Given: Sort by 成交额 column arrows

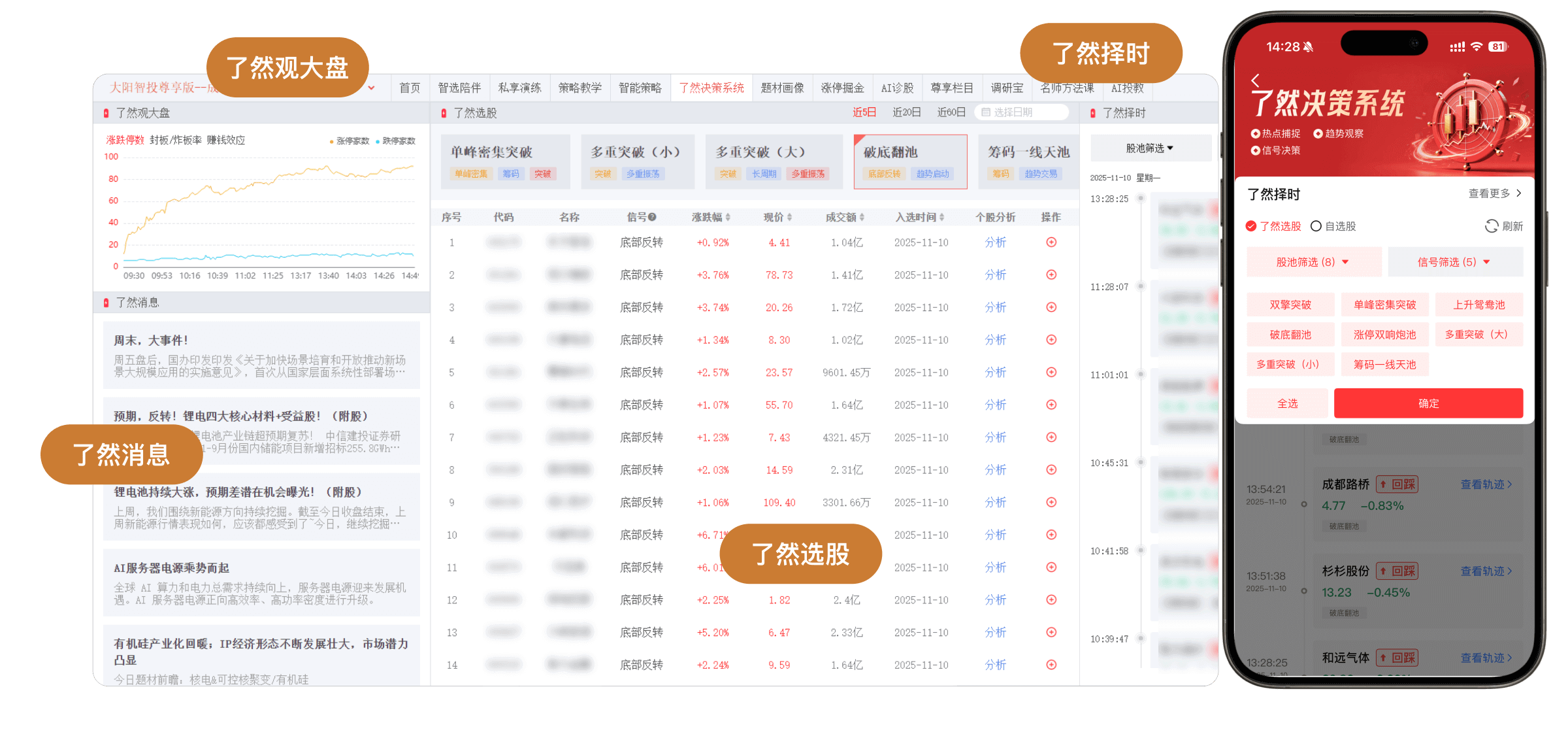Looking at the screenshot, I should tap(862, 217).
